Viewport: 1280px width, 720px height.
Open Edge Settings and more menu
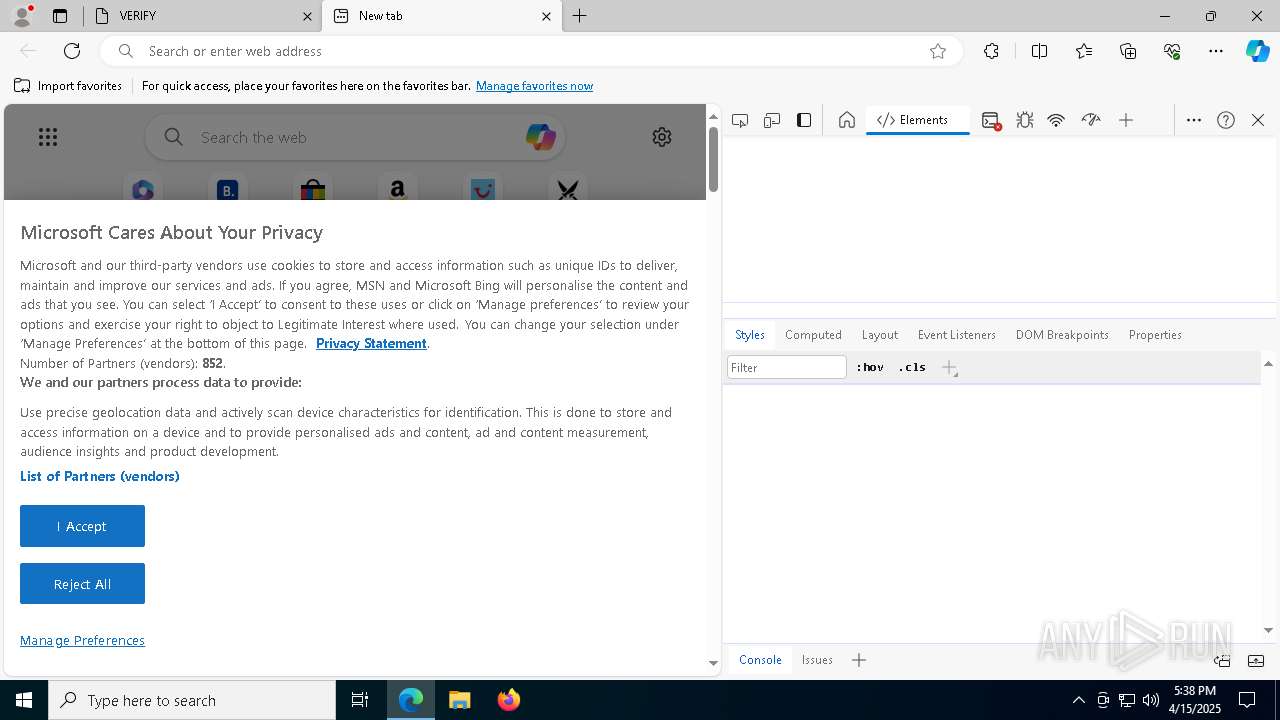[x=1216, y=51]
